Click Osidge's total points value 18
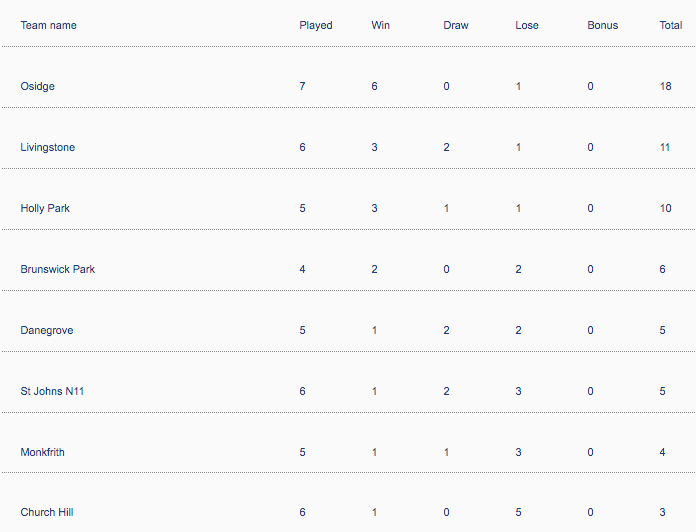 point(665,86)
